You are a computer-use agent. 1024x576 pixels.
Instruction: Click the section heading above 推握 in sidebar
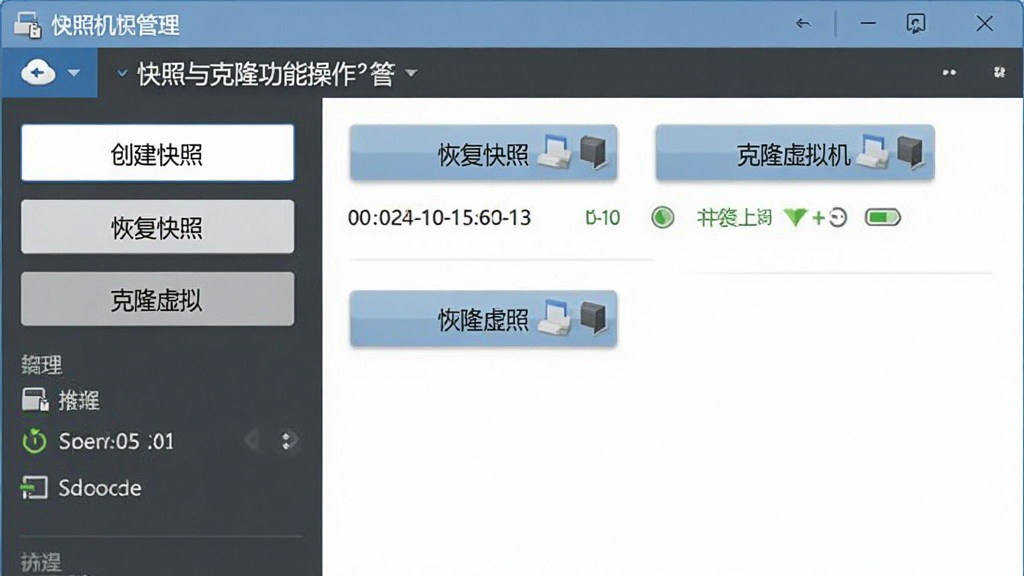pos(41,364)
